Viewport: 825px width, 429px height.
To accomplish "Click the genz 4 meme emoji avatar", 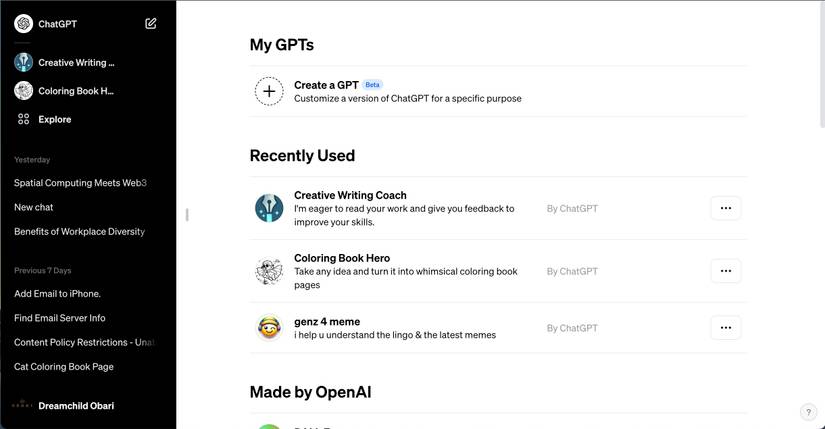I will (x=269, y=328).
